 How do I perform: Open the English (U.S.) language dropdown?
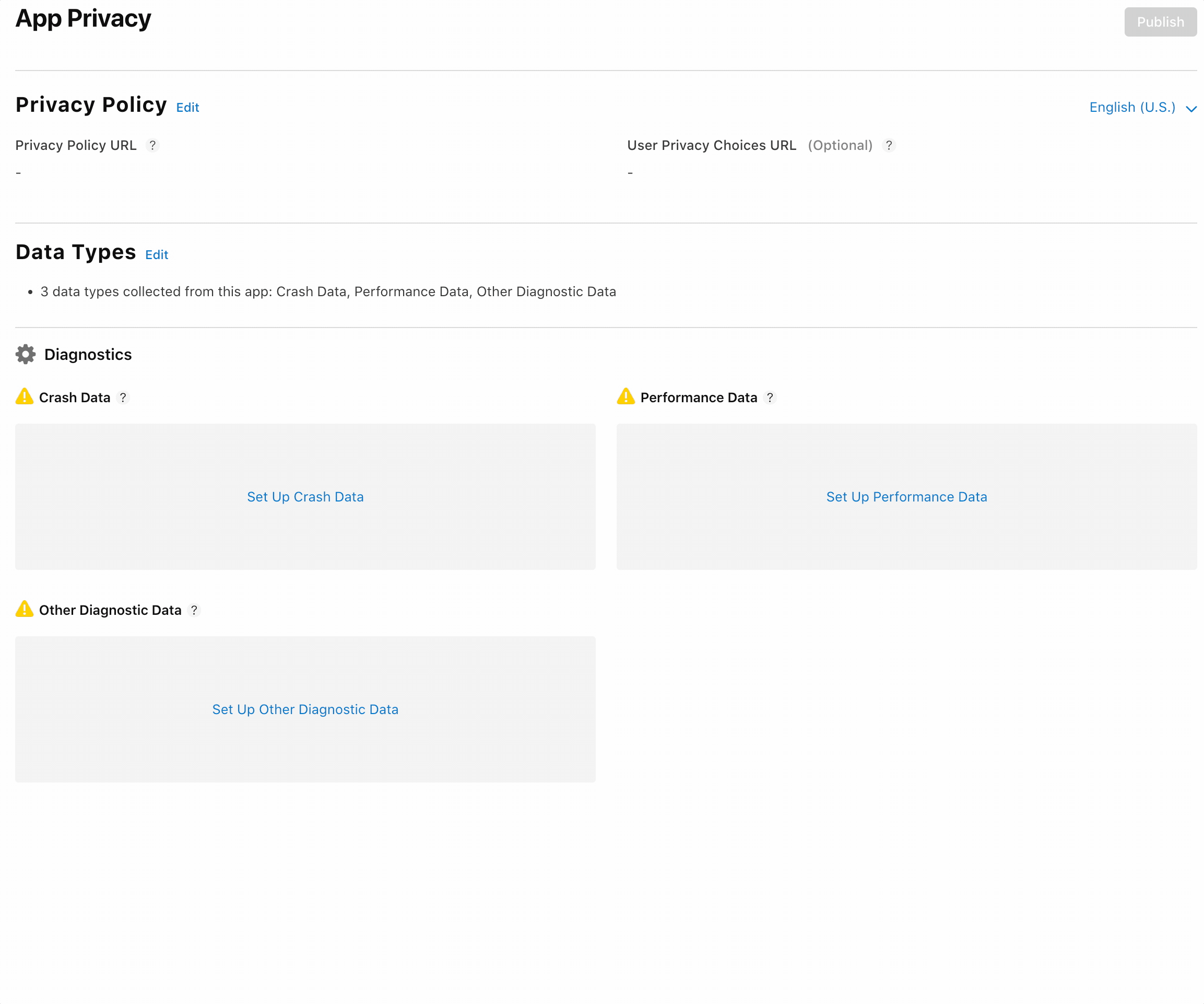point(1132,107)
